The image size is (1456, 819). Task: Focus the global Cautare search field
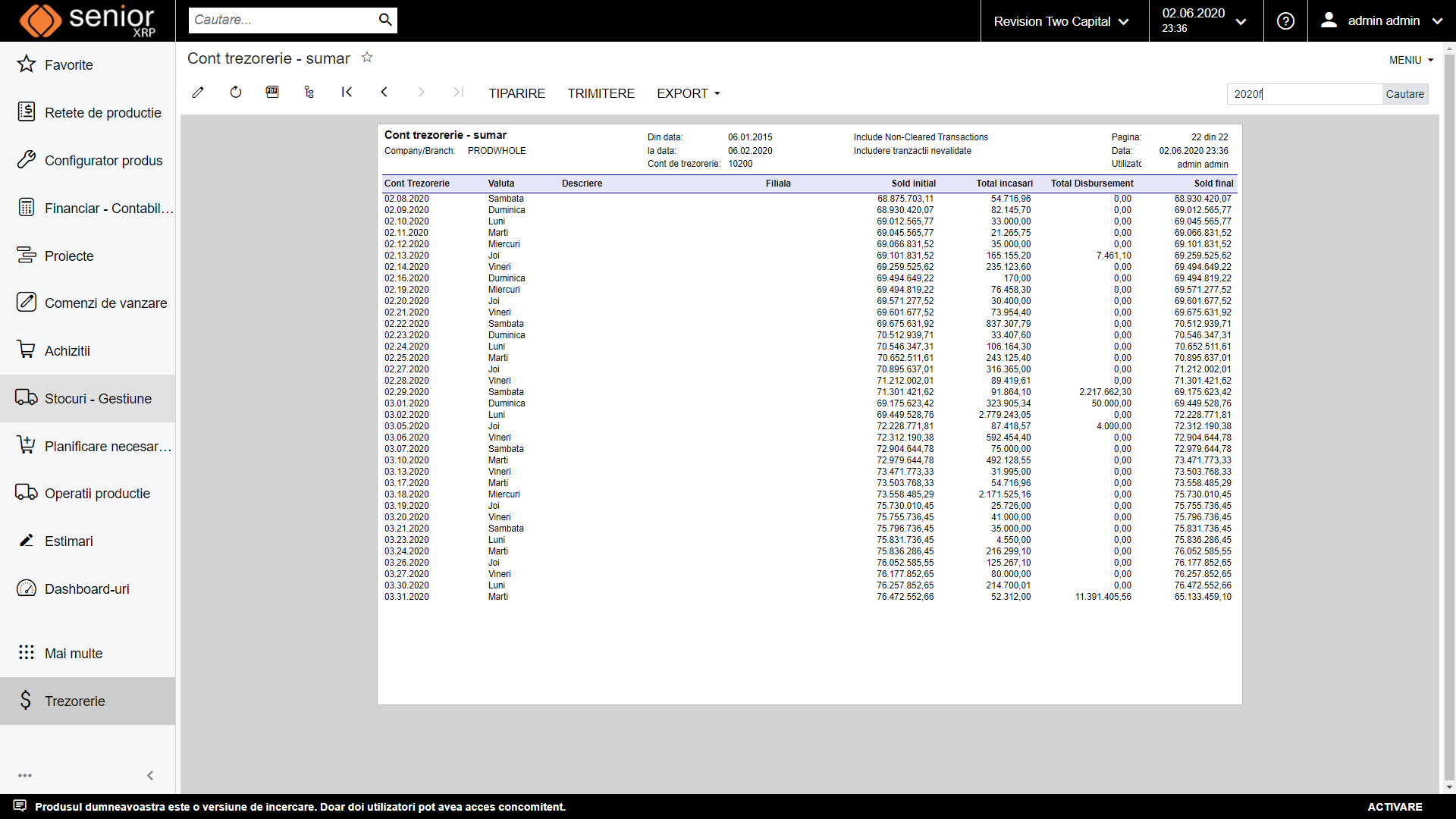coord(282,20)
